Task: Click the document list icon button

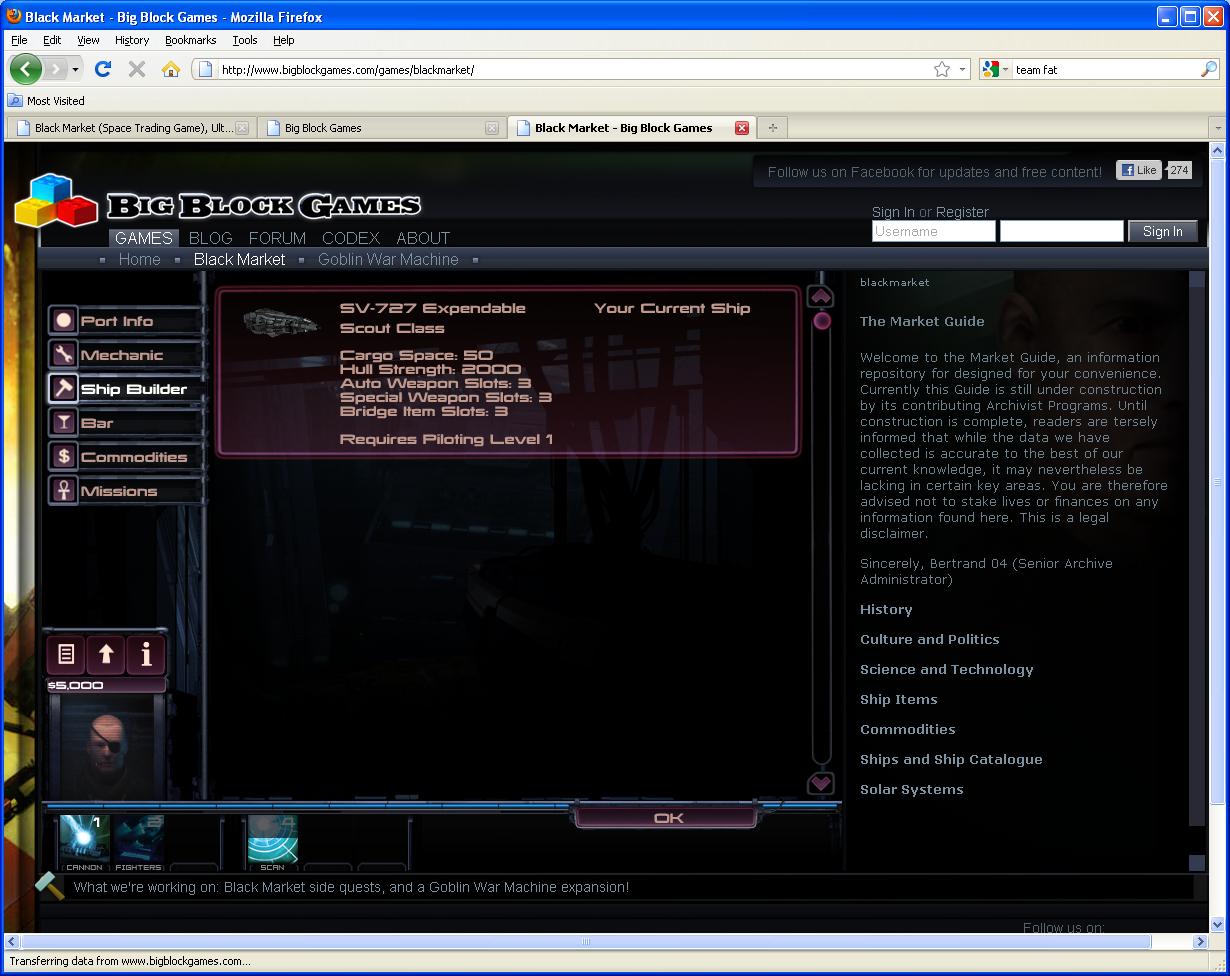Action: pos(66,655)
